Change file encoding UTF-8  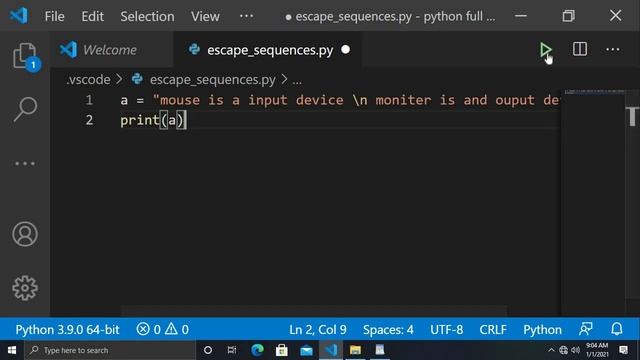point(447,329)
